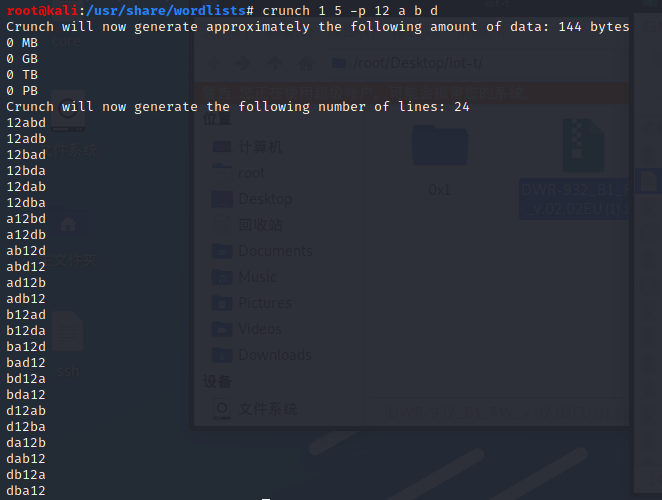Click terminal output line db12a
The width and height of the screenshot is (662, 500).
click(26, 475)
